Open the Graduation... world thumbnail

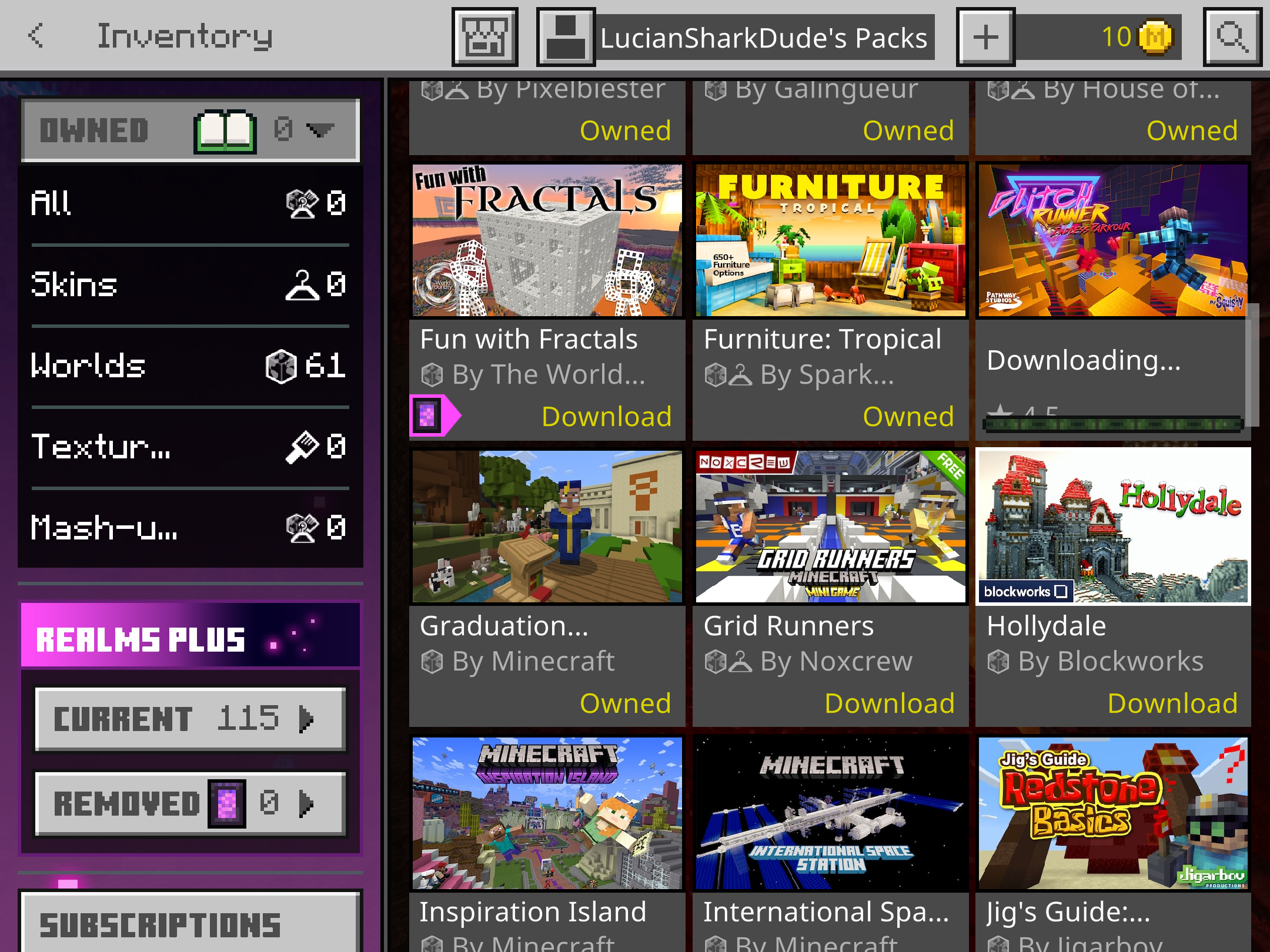tap(547, 527)
